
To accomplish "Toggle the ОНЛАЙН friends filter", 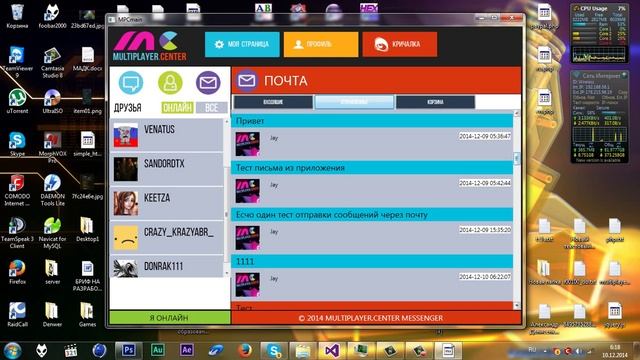I will 178,108.
